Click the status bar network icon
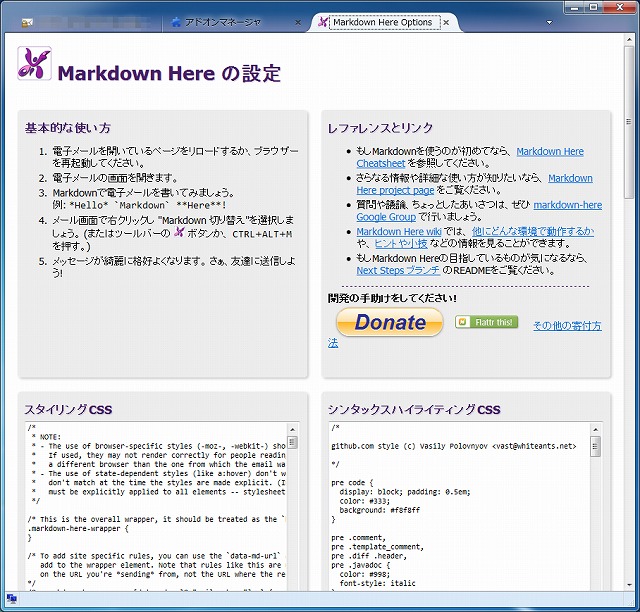Image resolution: width=640 pixels, height=612 pixels. click(x=12, y=599)
